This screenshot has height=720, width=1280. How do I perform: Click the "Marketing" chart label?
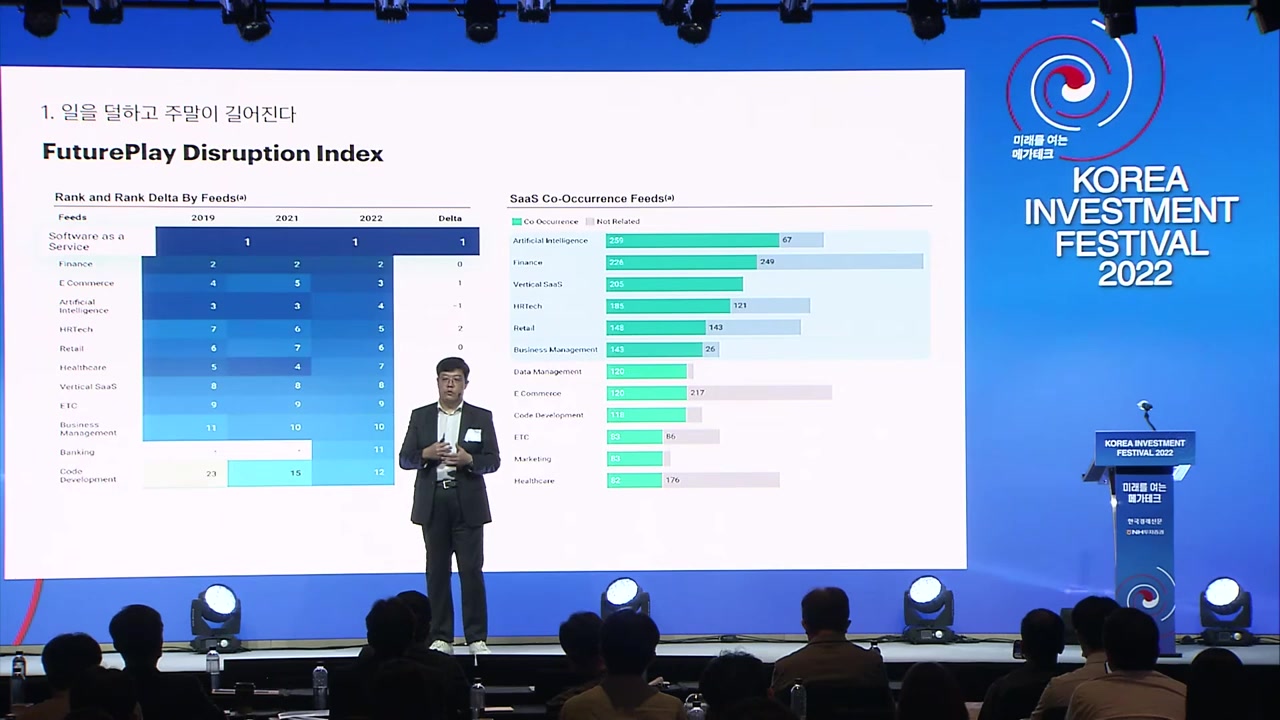(532, 459)
